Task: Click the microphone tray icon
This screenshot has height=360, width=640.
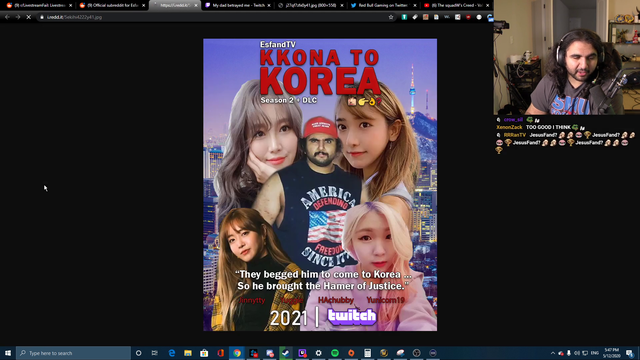Action: point(569,353)
